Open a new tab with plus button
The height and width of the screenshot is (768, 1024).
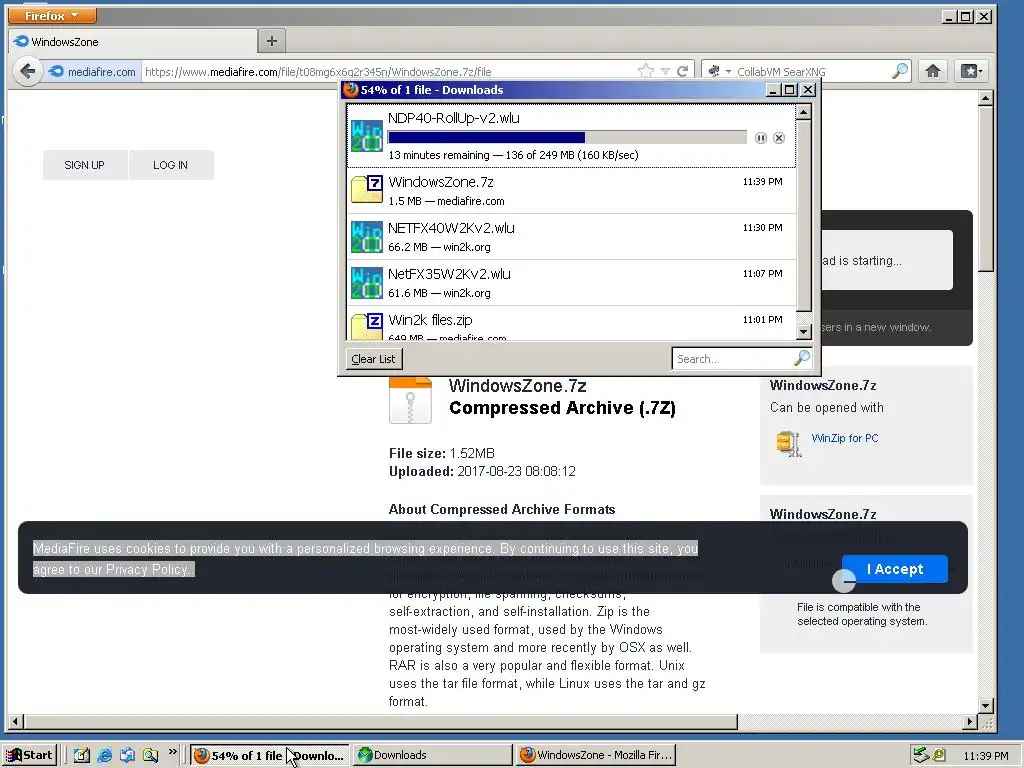coord(272,41)
